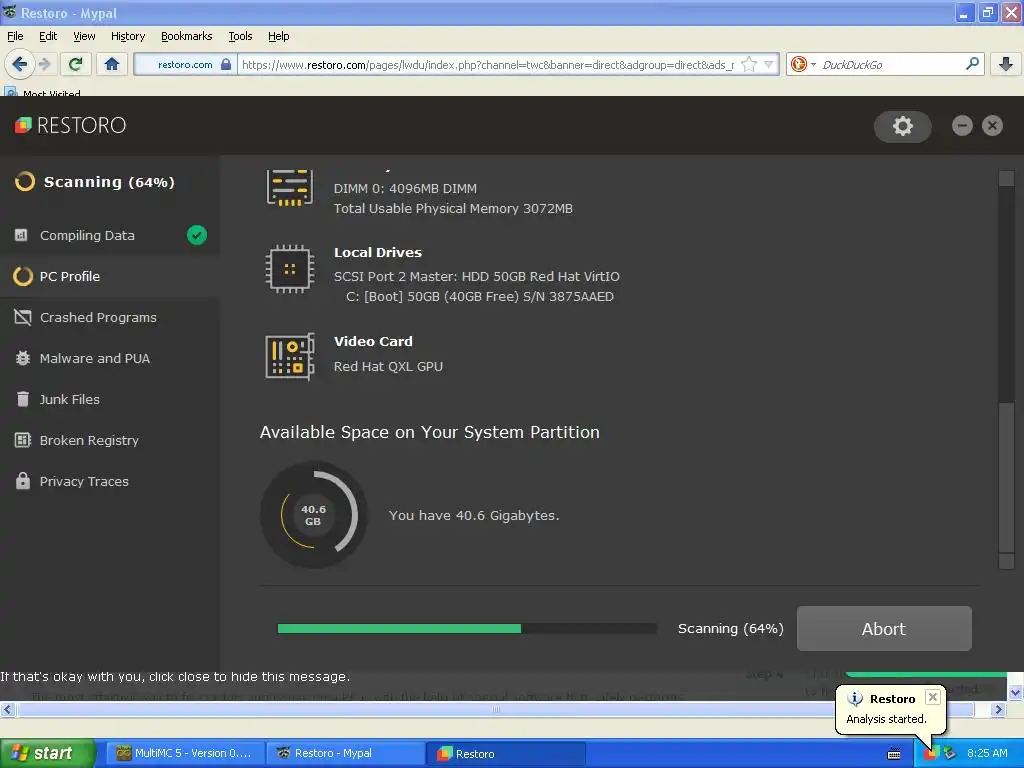The height and width of the screenshot is (768, 1024).
Task: Click the browser horizontal scrollbar
Action: (496, 709)
